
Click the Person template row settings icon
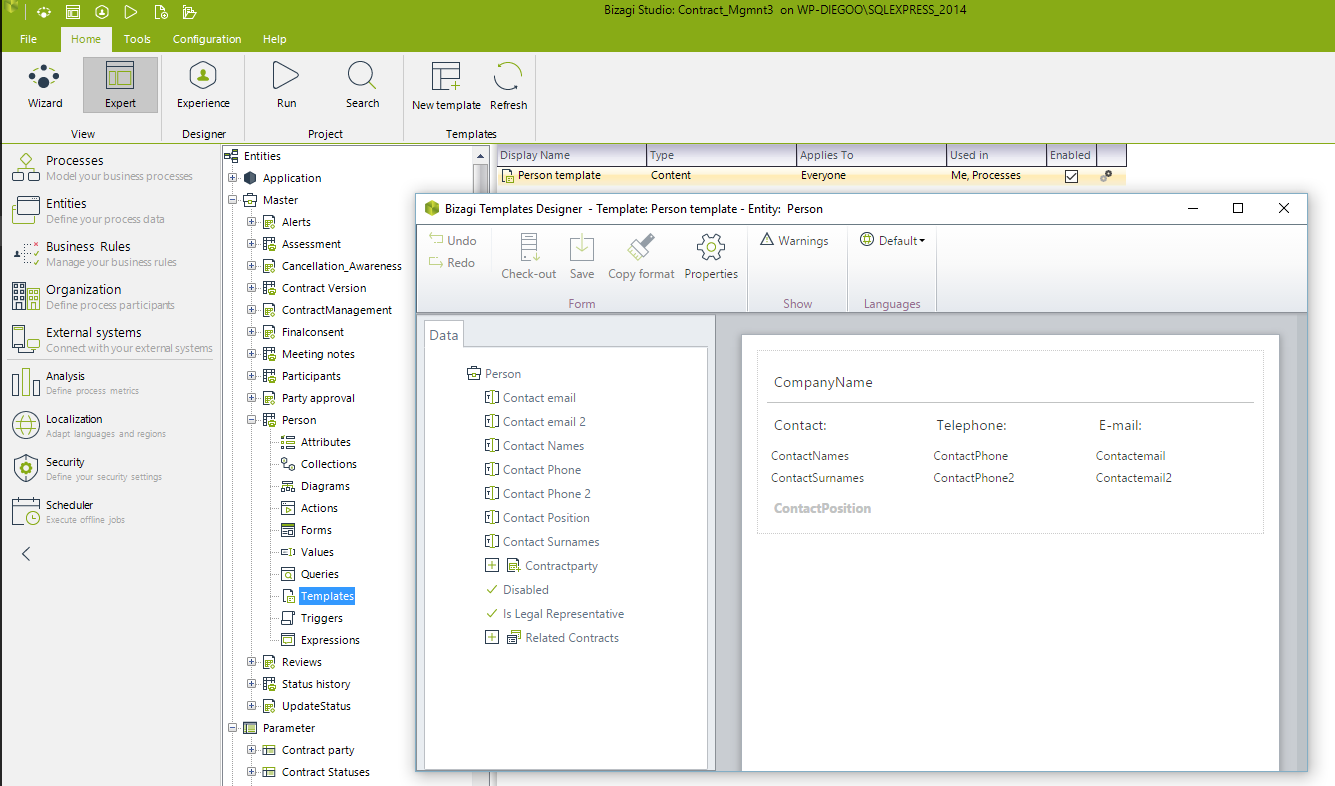[1106, 175]
